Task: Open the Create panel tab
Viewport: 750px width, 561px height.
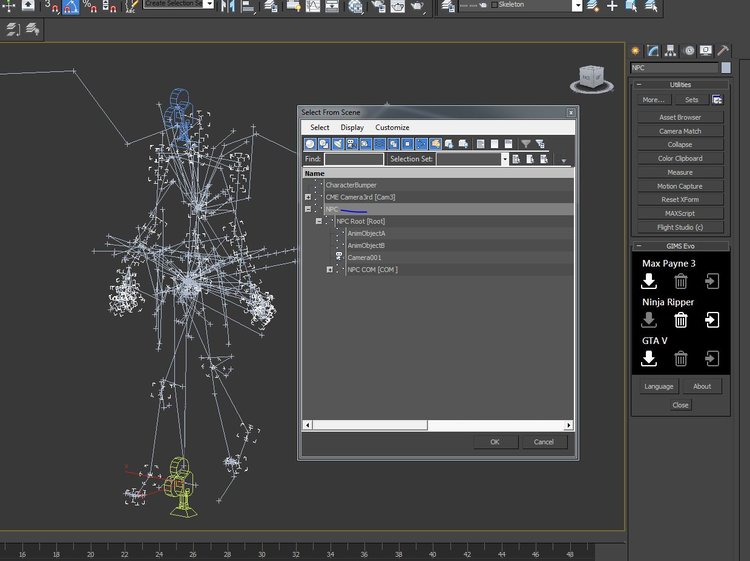Action: point(636,51)
